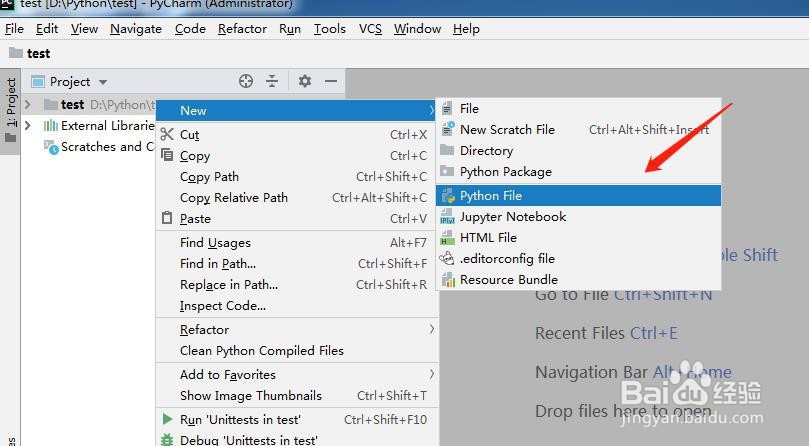Open the Edit menu

47,28
